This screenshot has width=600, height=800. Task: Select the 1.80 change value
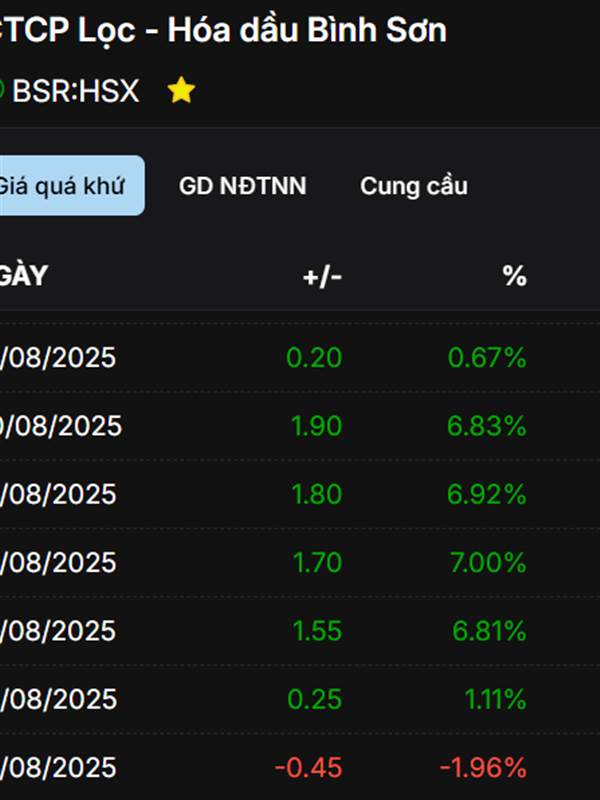click(316, 494)
